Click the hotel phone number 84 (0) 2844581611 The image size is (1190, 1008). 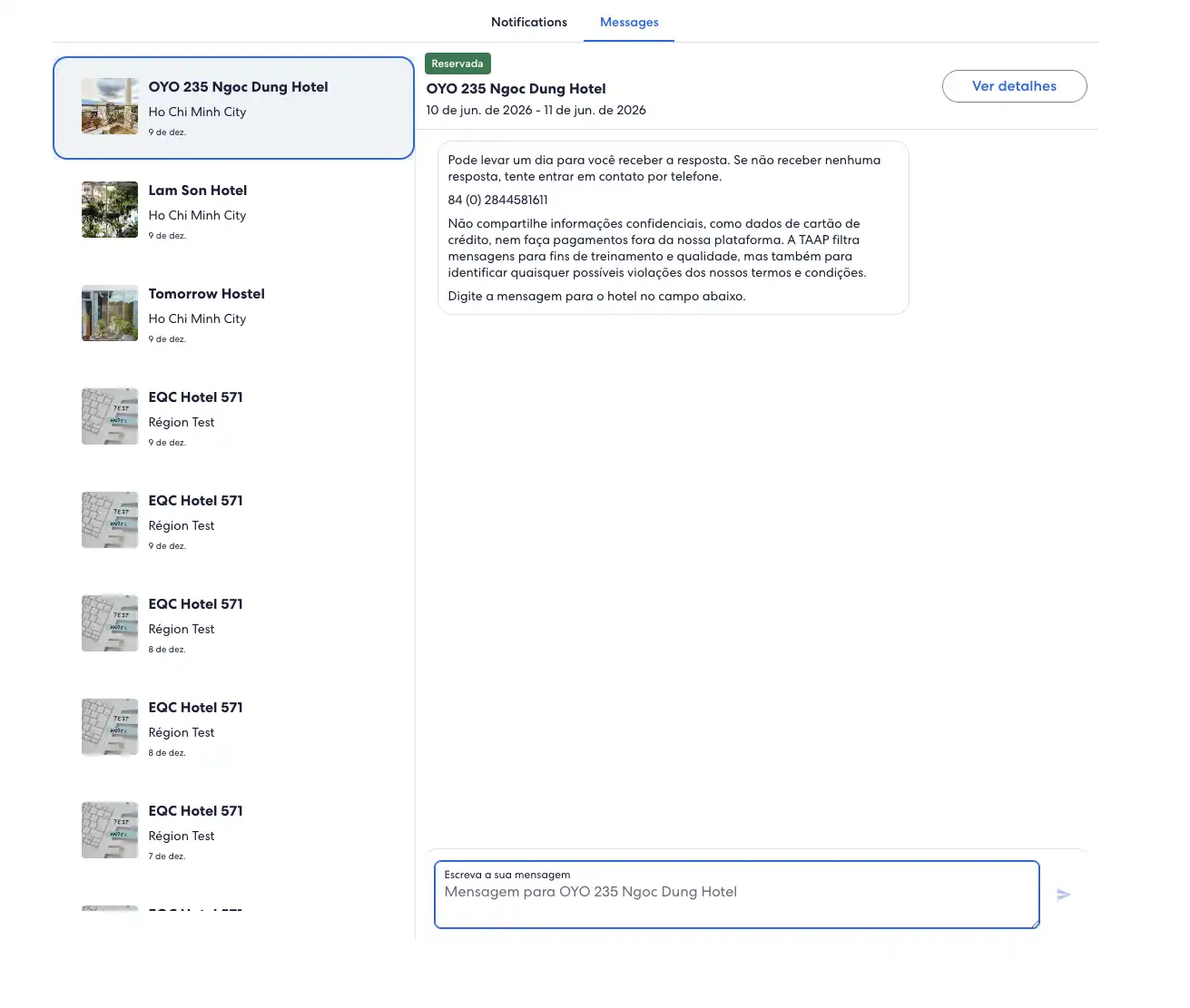click(x=497, y=200)
